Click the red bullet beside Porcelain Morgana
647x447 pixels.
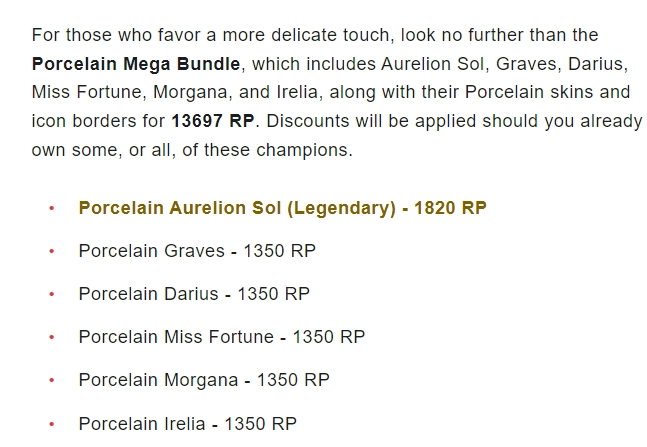pos(51,381)
